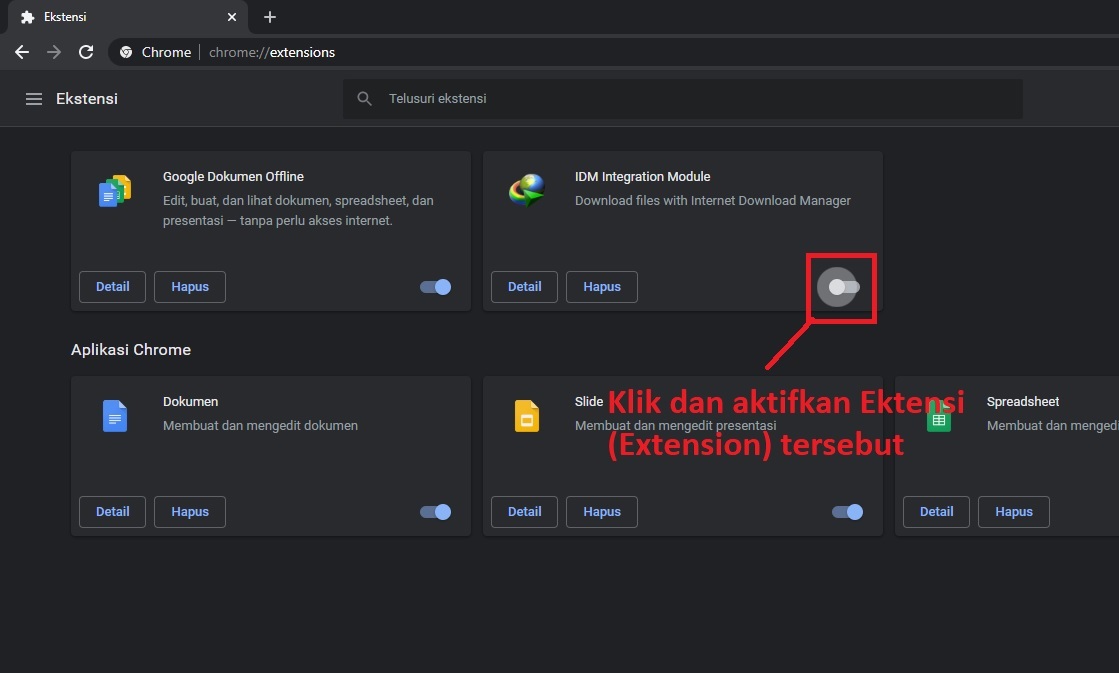
Task: Click the green Spreadsheet app icon
Action: pyautogui.click(x=938, y=418)
